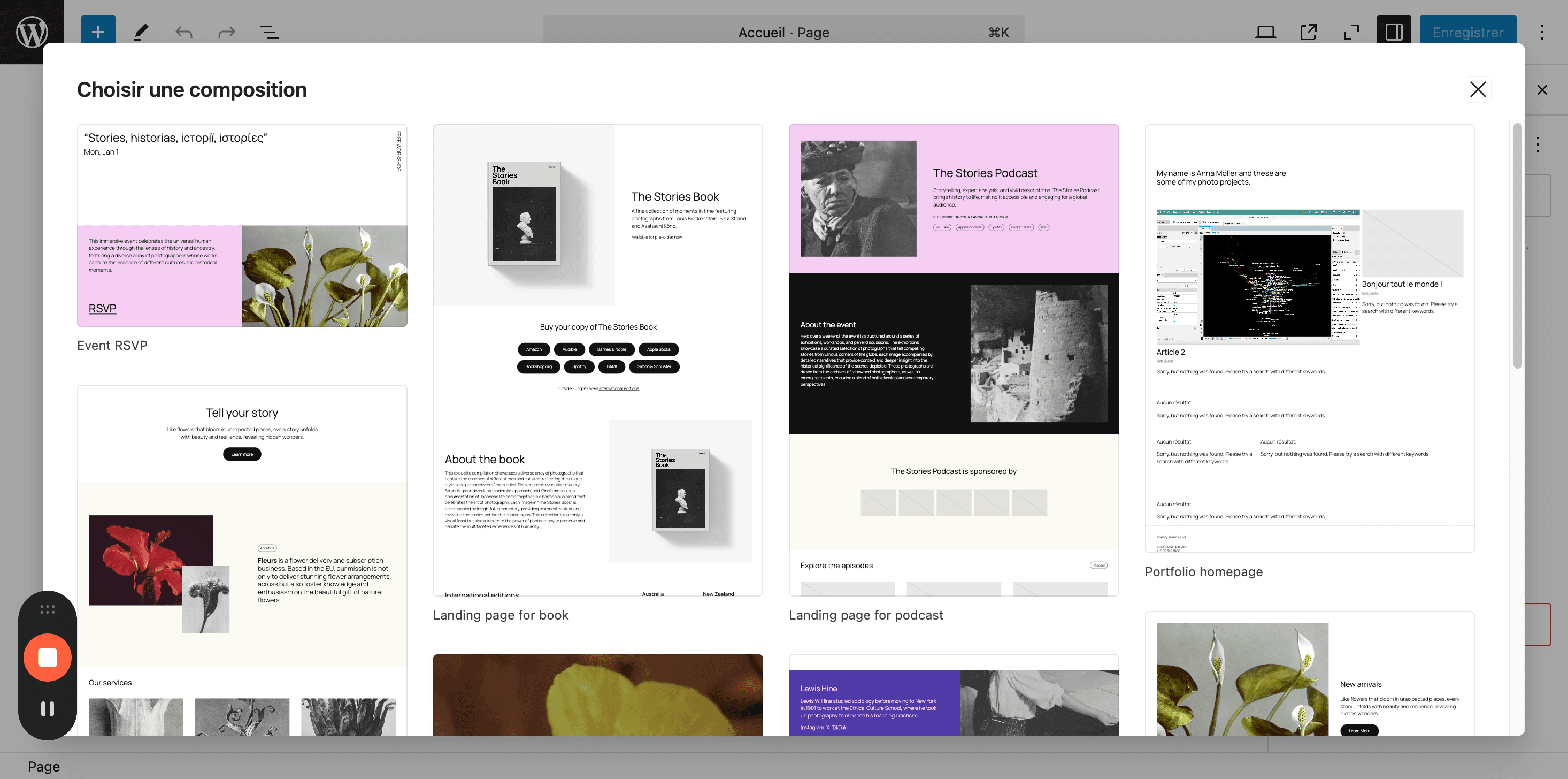Screen dimensions: 1568x779
Task: Click the Choisir une composition heading
Action: (192, 89)
